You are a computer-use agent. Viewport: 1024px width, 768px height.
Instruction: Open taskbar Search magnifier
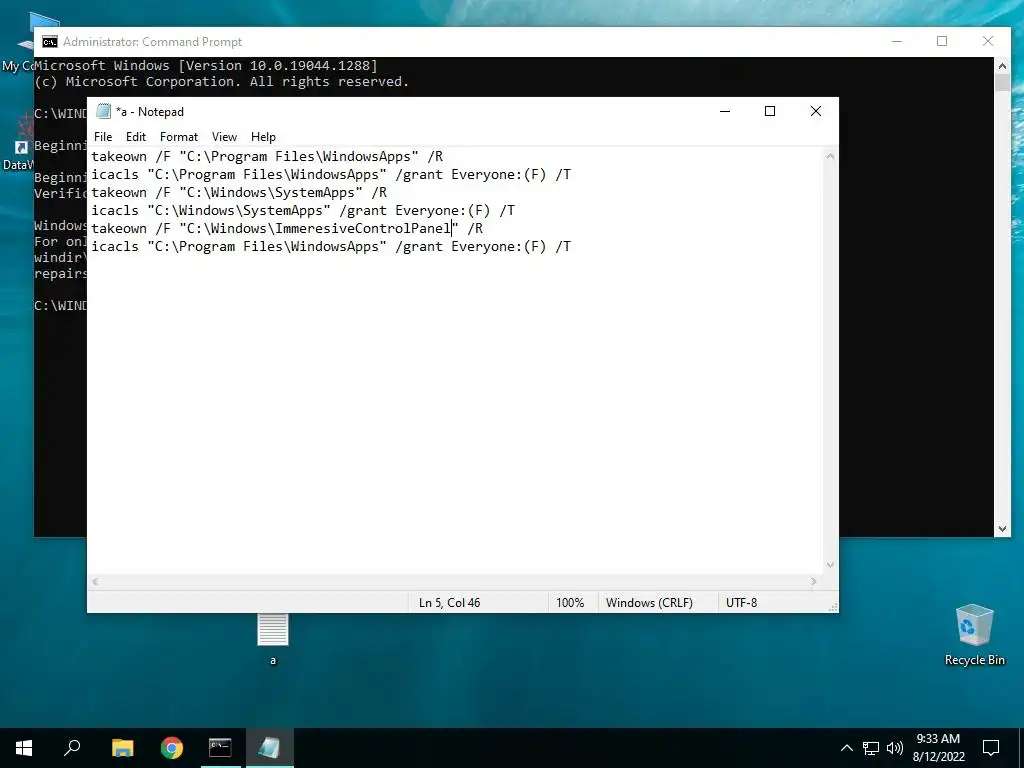[72, 748]
